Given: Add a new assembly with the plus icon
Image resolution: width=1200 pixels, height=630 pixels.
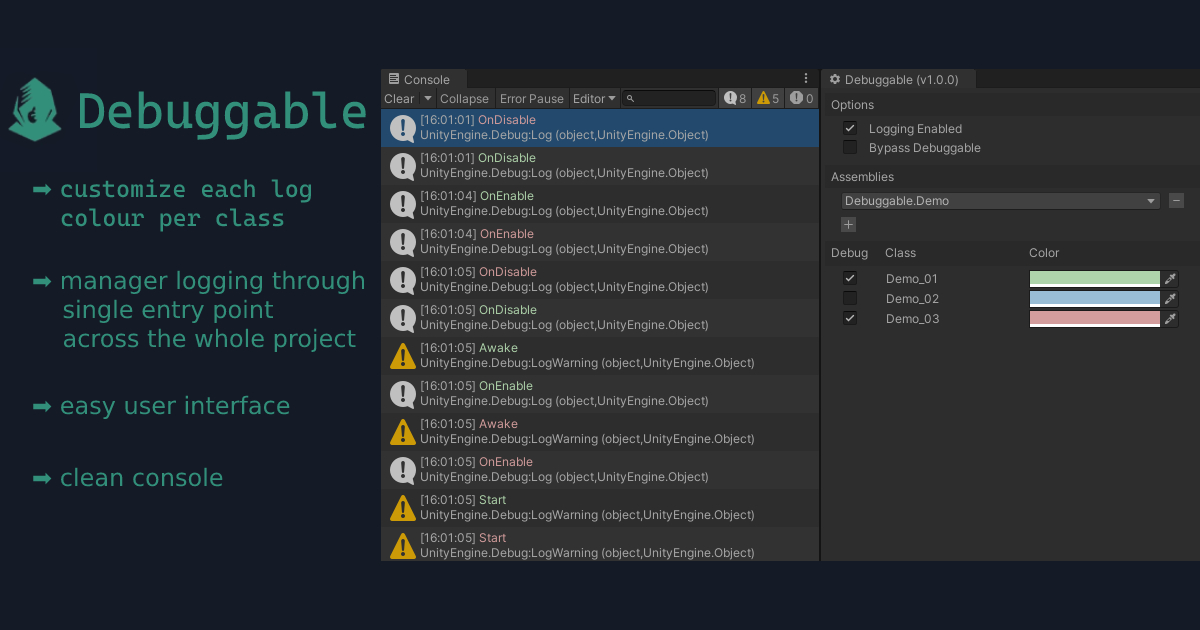Looking at the screenshot, I should pyautogui.click(x=849, y=224).
